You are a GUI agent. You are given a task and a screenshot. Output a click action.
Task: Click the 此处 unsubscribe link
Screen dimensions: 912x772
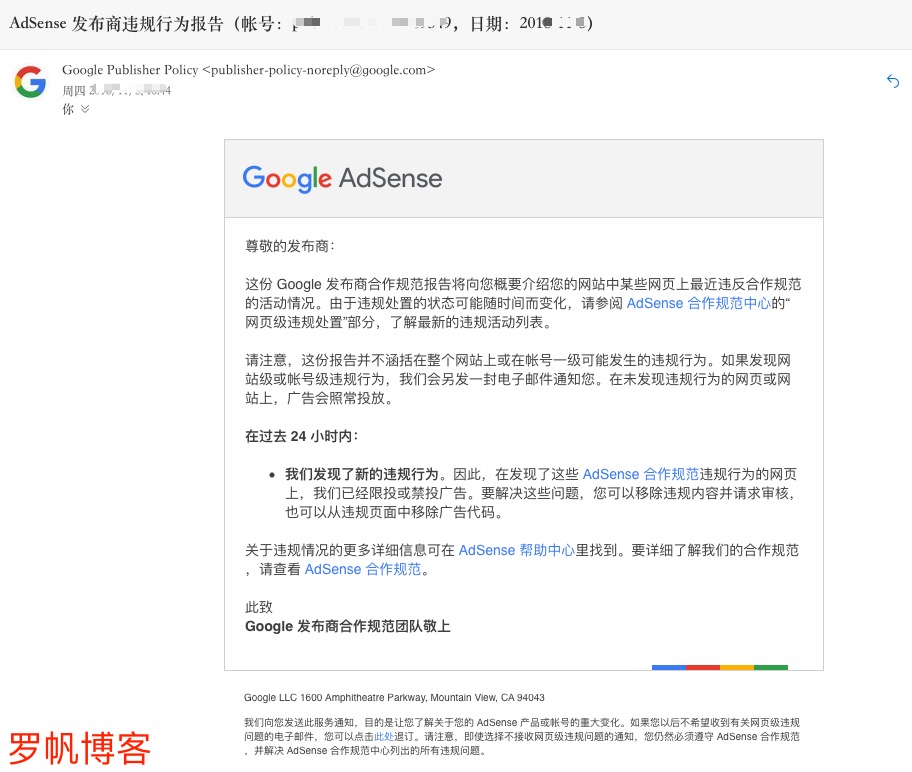pos(384,737)
